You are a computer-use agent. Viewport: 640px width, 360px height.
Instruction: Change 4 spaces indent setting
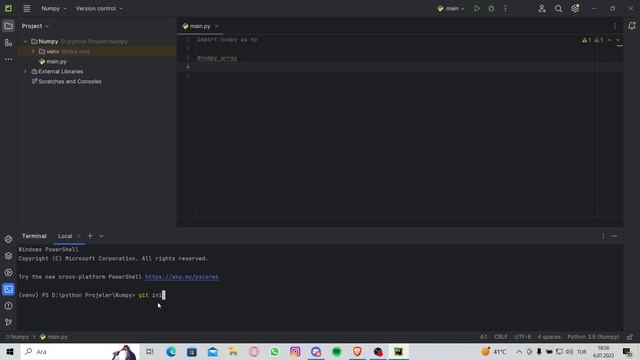pos(549,337)
